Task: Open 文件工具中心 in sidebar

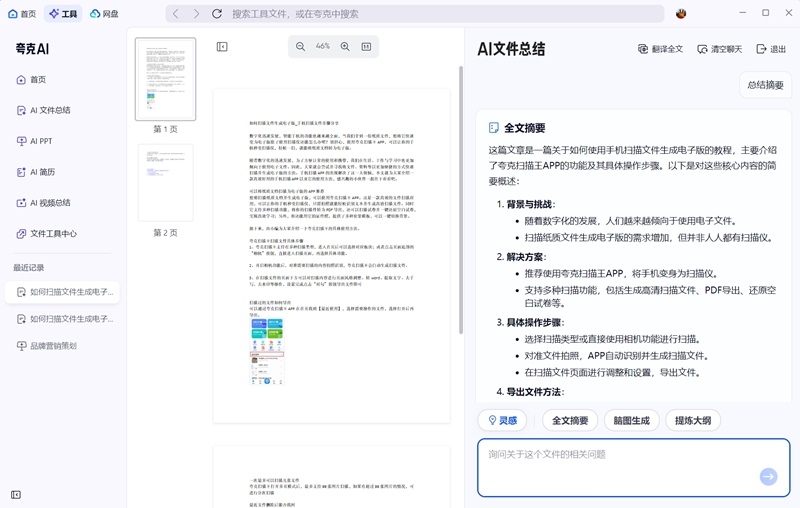Action: click(x=46, y=234)
